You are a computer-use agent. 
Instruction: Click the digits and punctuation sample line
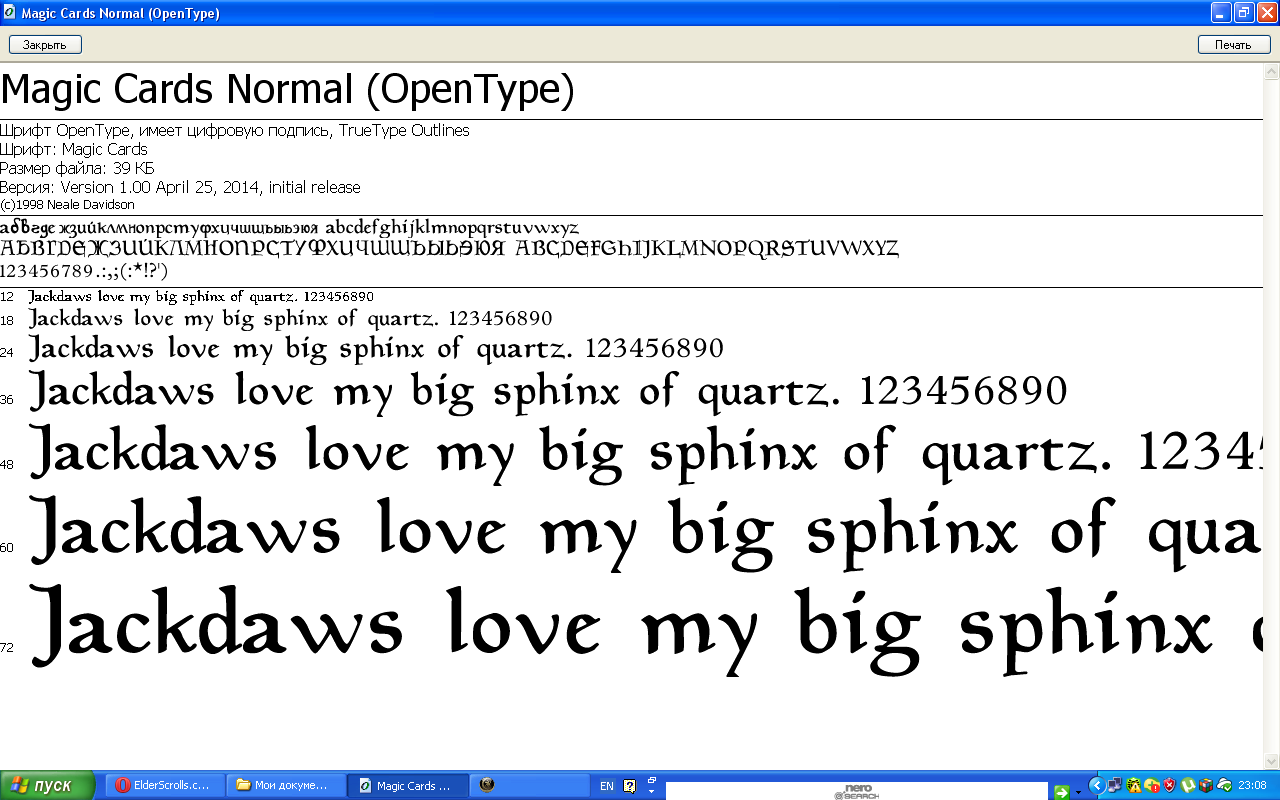pyautogui.click(x=84, y=271)
